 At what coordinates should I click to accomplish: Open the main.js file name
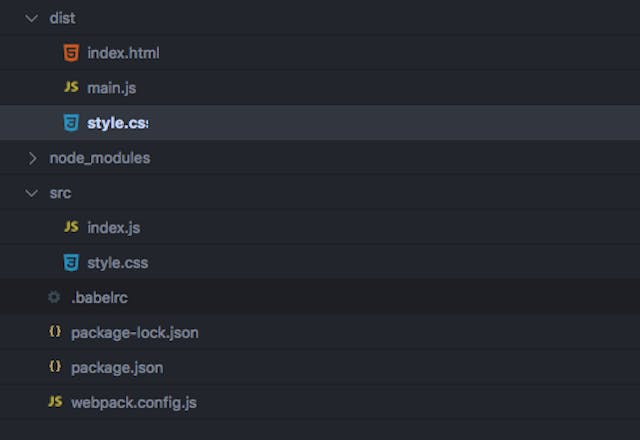point(111,88)
